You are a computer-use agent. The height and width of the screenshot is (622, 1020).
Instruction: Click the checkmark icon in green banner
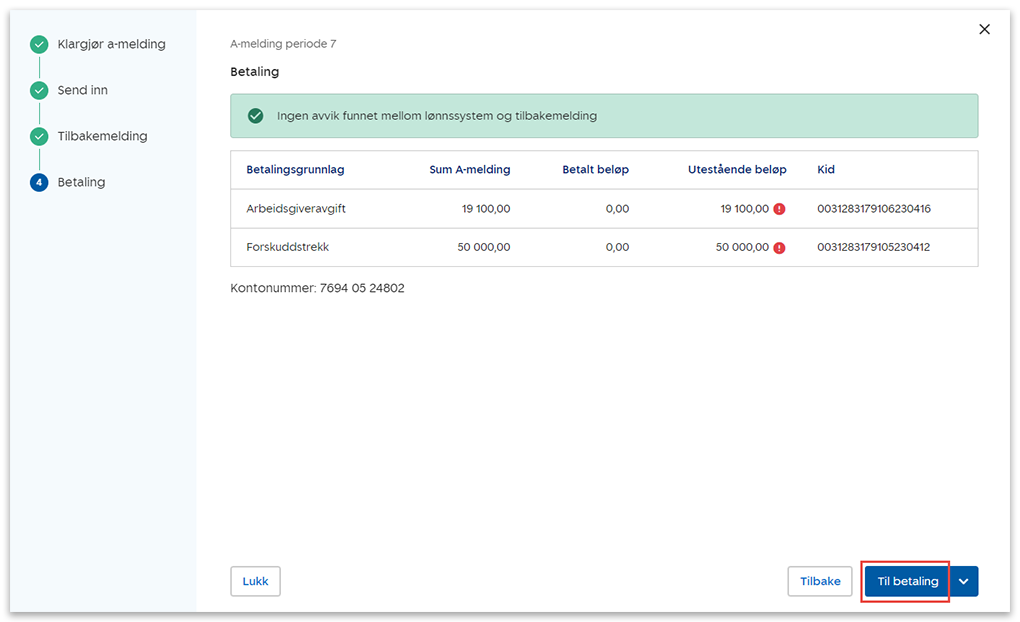[255, 116]
